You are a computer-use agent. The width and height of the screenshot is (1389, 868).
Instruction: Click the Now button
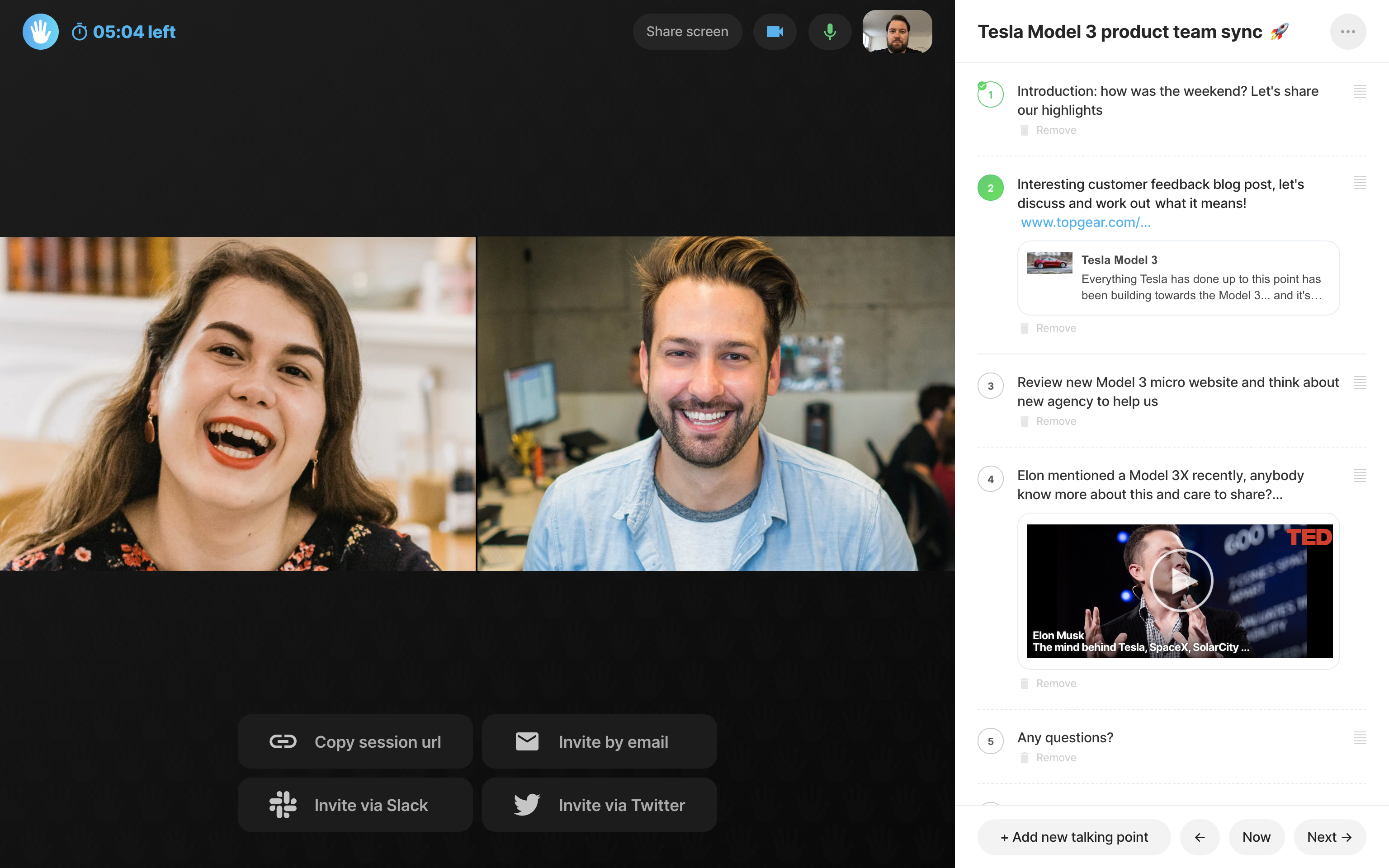[x=1256, y=837]
